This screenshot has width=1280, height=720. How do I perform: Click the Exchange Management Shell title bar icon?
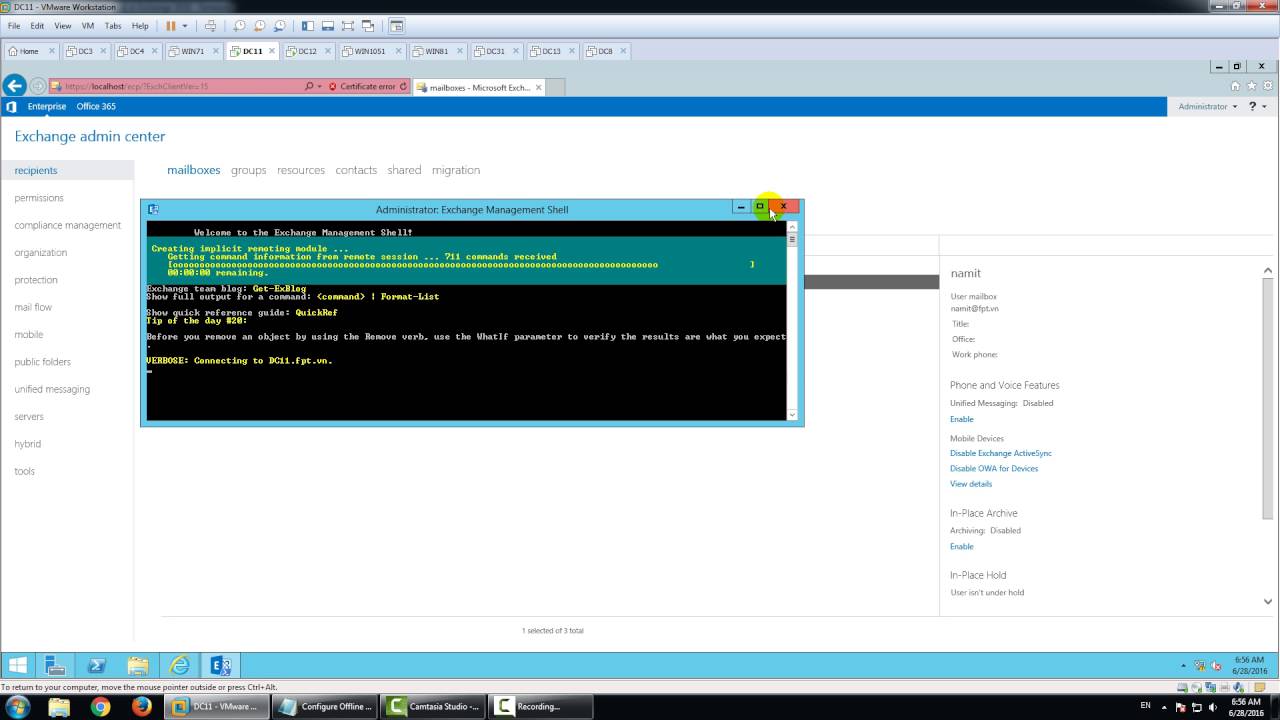[153, 209]
